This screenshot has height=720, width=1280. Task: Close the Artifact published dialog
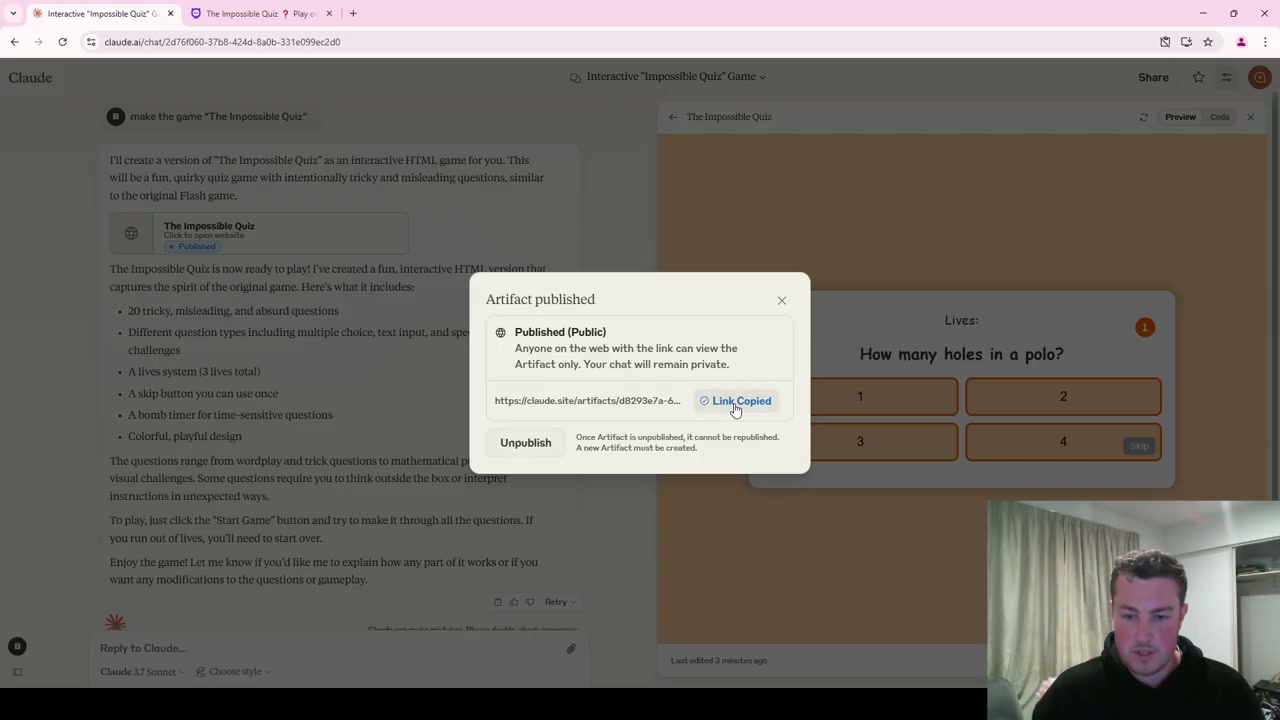[782, 300]
